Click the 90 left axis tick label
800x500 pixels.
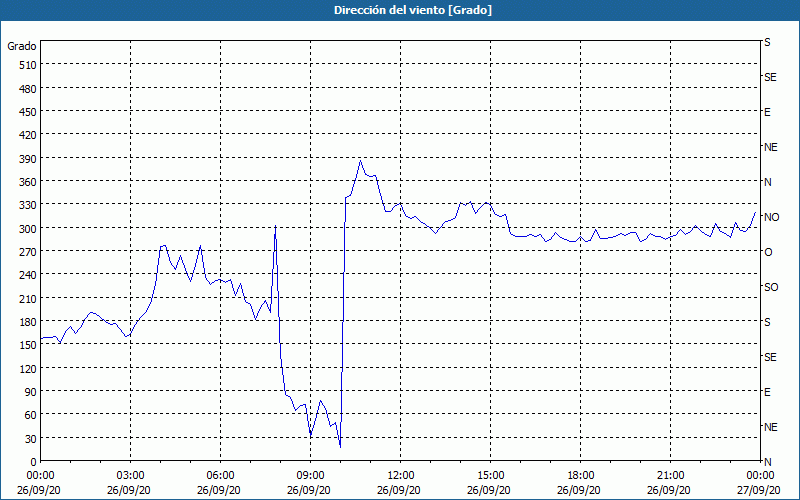click(x=31, y=392)
